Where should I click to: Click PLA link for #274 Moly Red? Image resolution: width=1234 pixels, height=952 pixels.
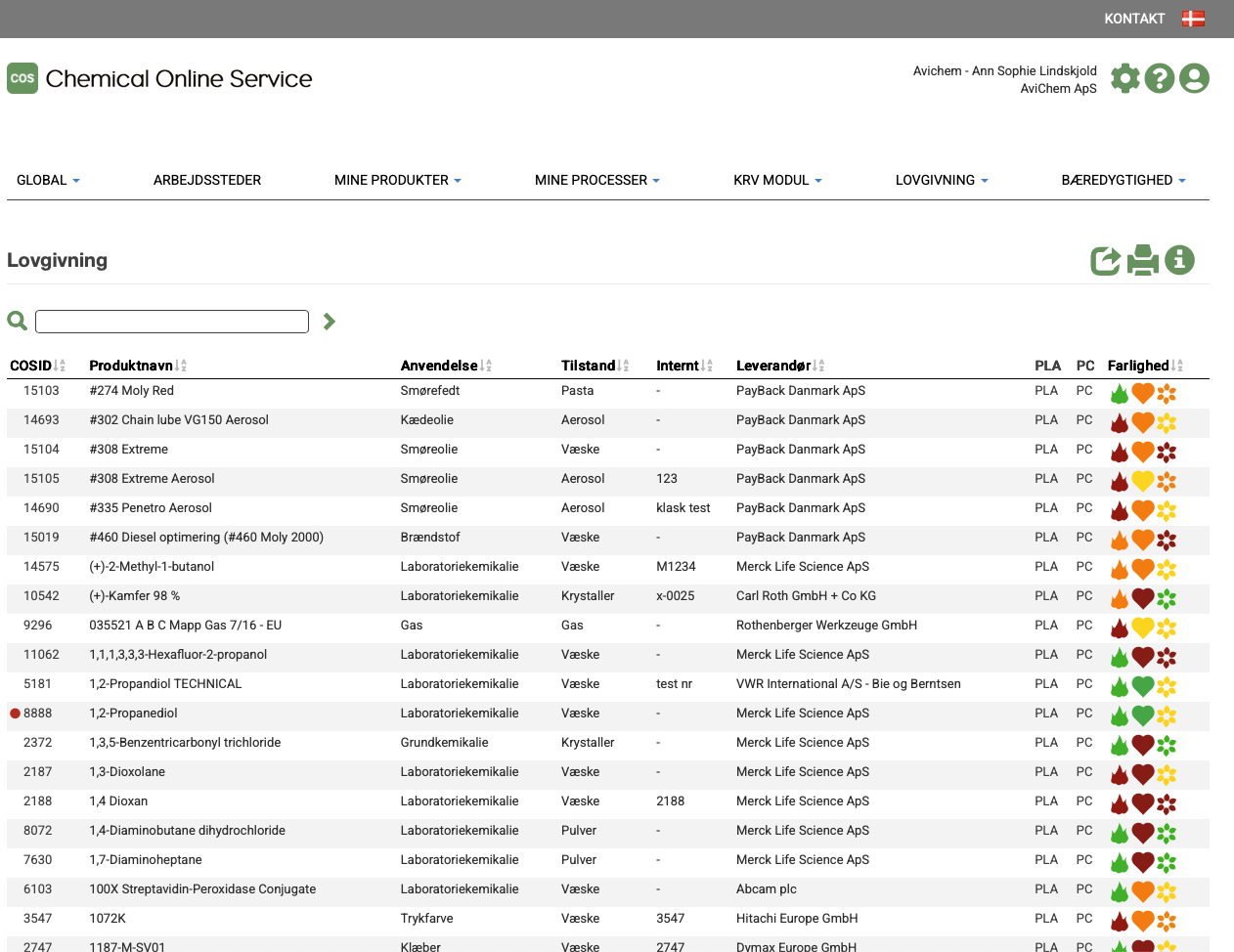tap(1046, 391)
